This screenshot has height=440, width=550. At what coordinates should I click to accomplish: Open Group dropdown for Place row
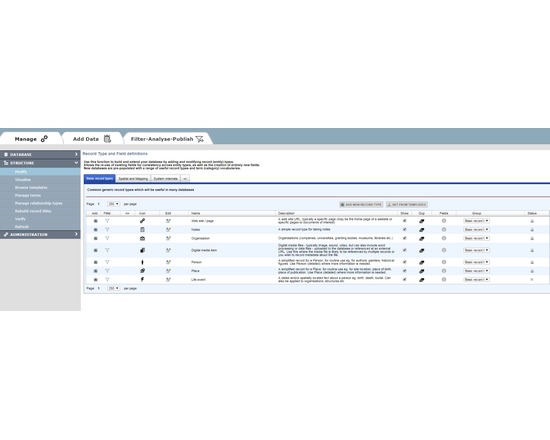tap(476, 271)
